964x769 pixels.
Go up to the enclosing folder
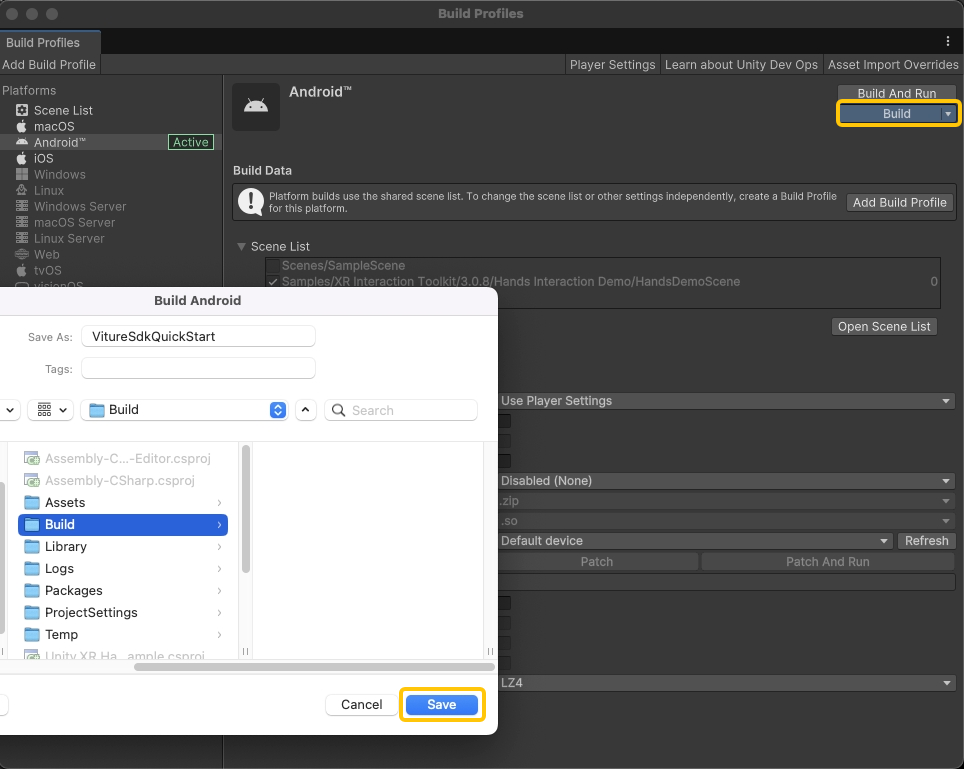pos(306,410)
